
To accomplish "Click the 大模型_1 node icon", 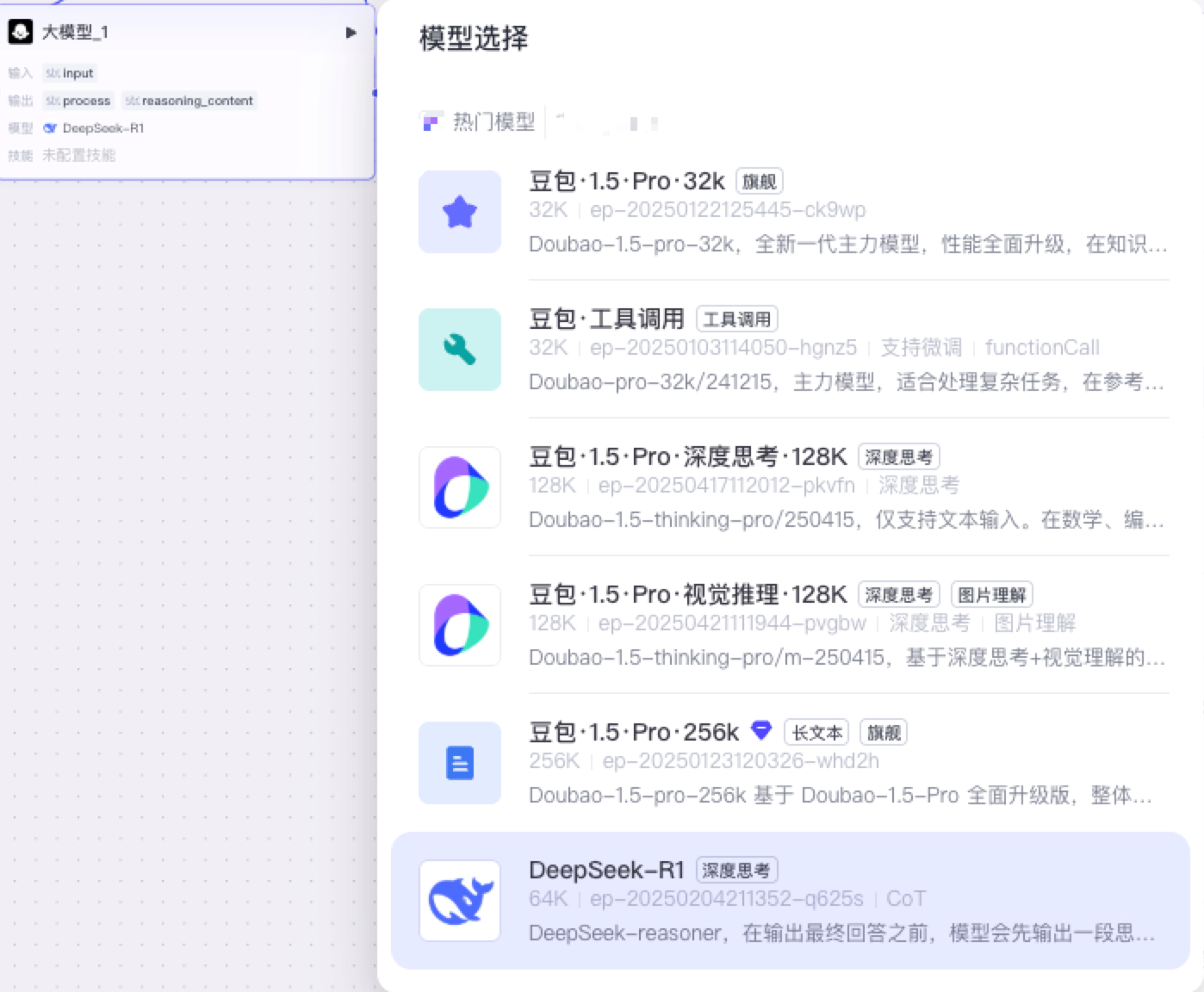I will tap(21, 32).
